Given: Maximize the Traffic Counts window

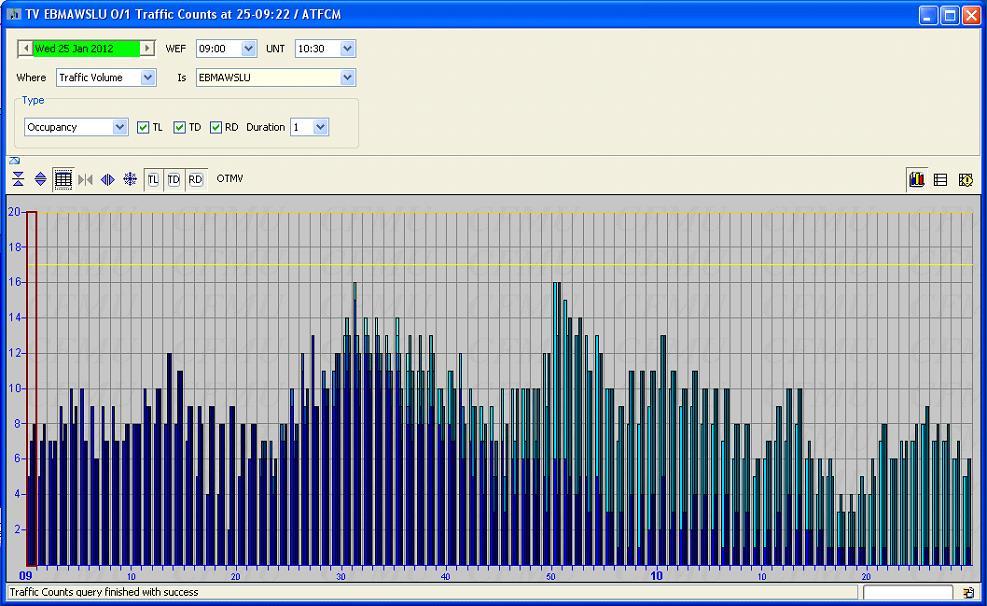Looking at the screenshot, I should [950, 15].
